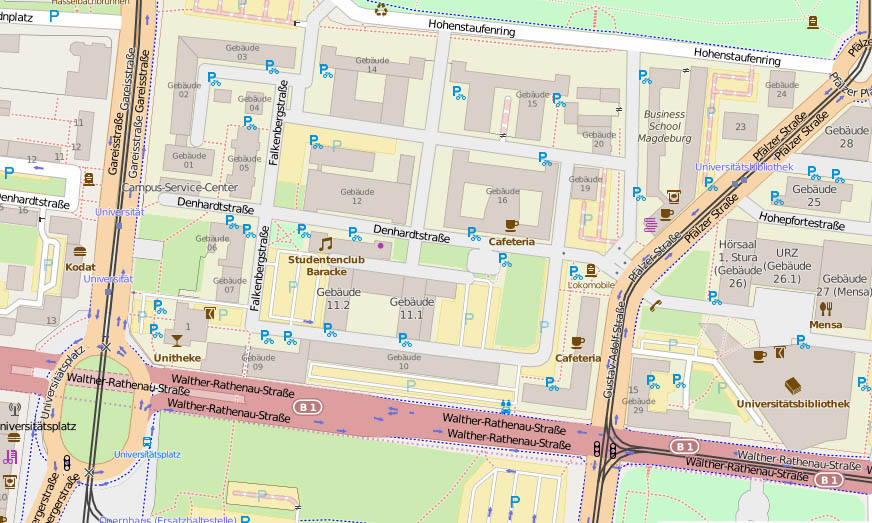Screen dimensions: 872x523
Task: Click the Hohepfortestraße street name
Action: pos(802,221)
